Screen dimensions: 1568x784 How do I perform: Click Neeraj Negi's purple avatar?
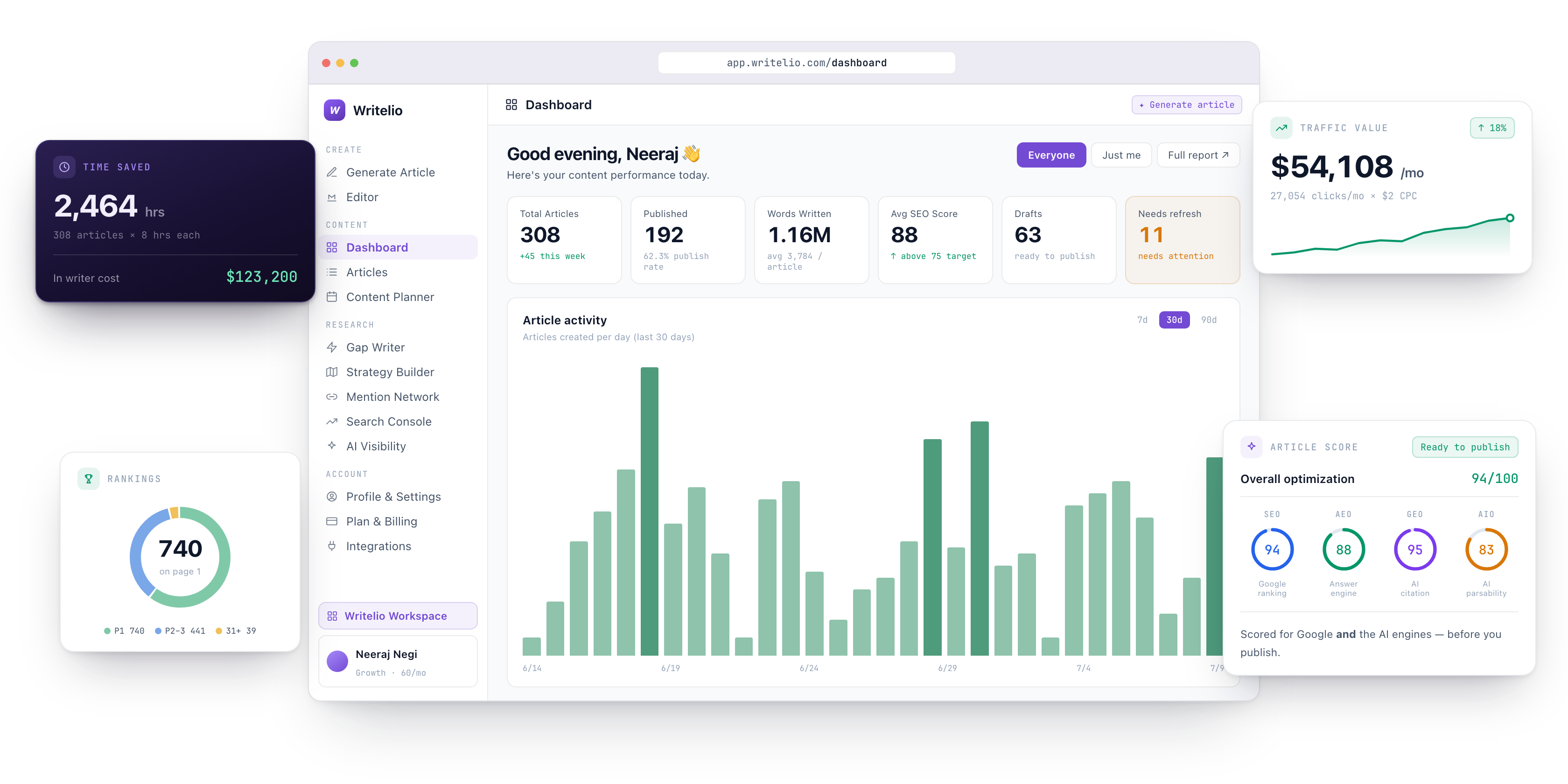[x=337, y=662]
